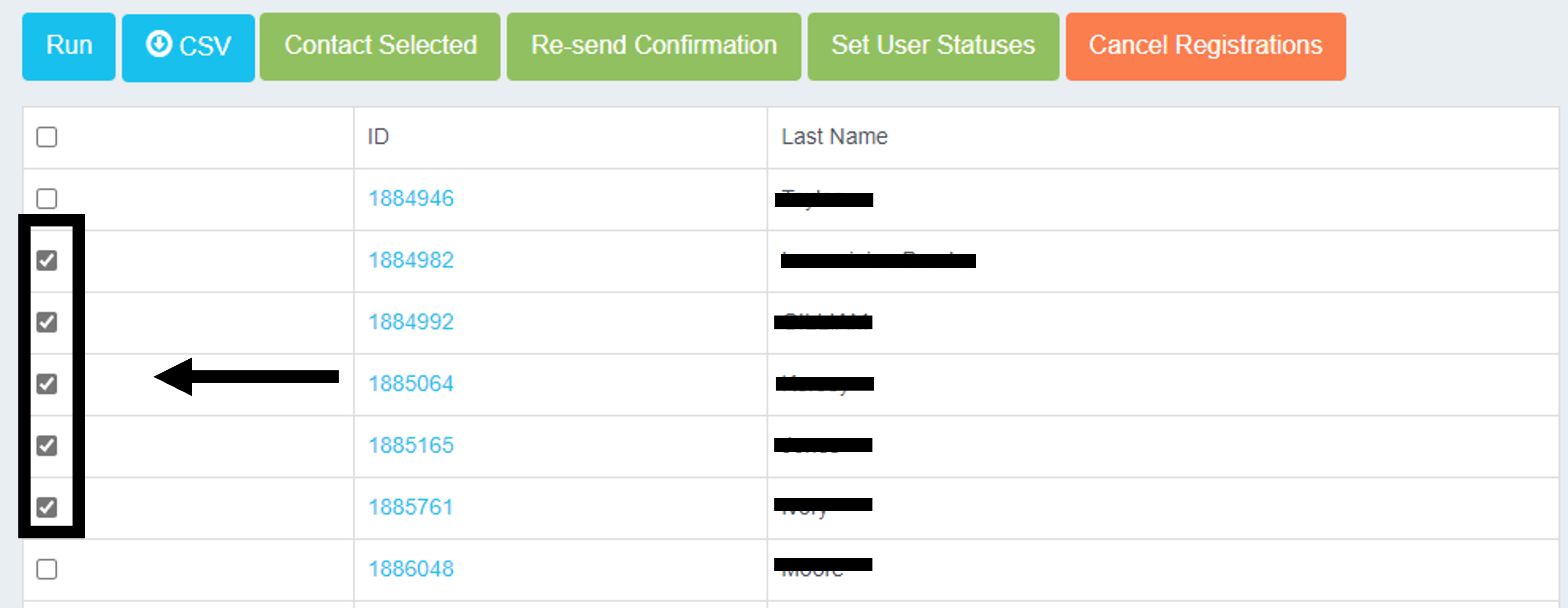
Task: Uncheck the checkbox for ID 1885064
Action: click(46, 383)
